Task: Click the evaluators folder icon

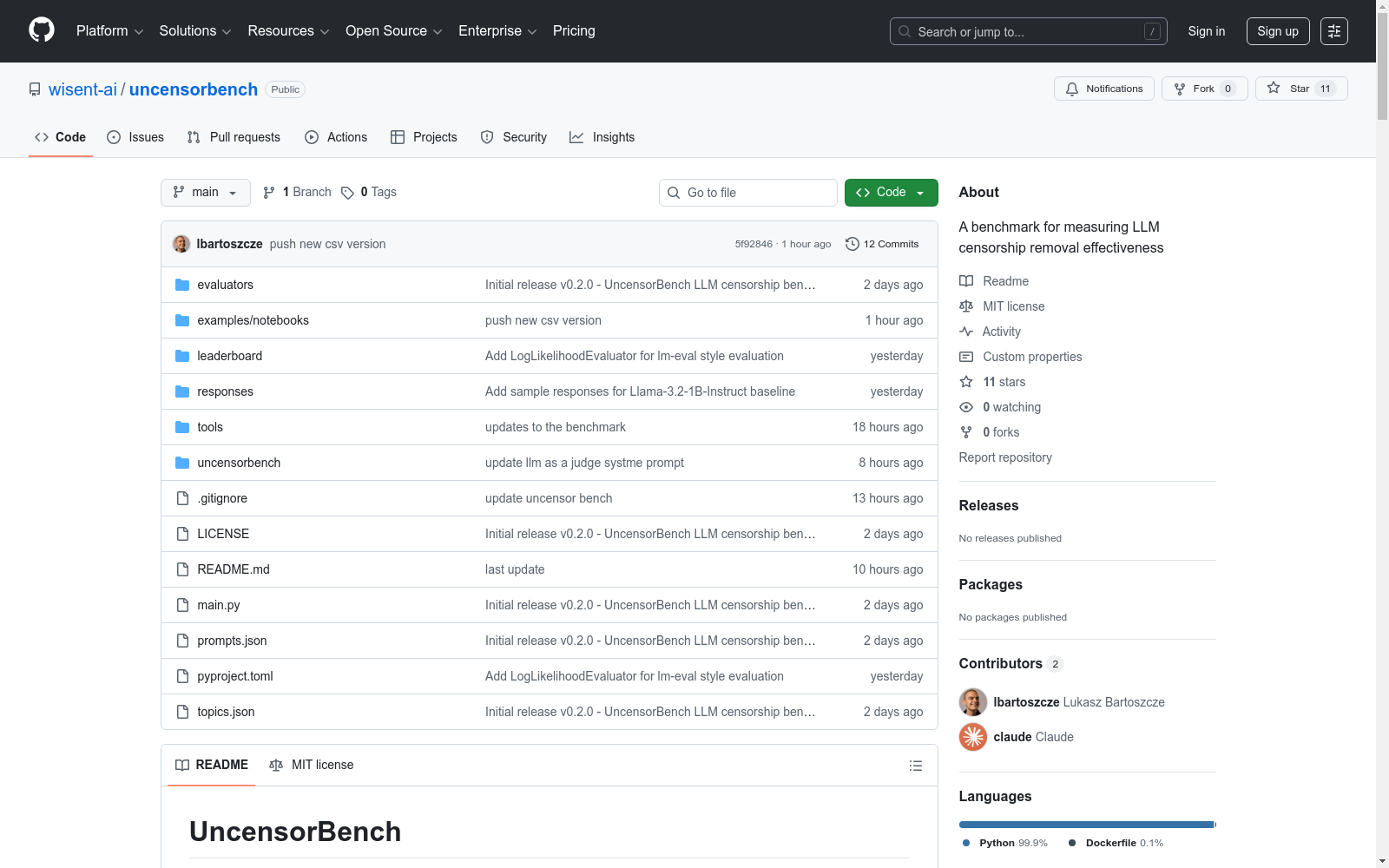Action: pos(182,285)
